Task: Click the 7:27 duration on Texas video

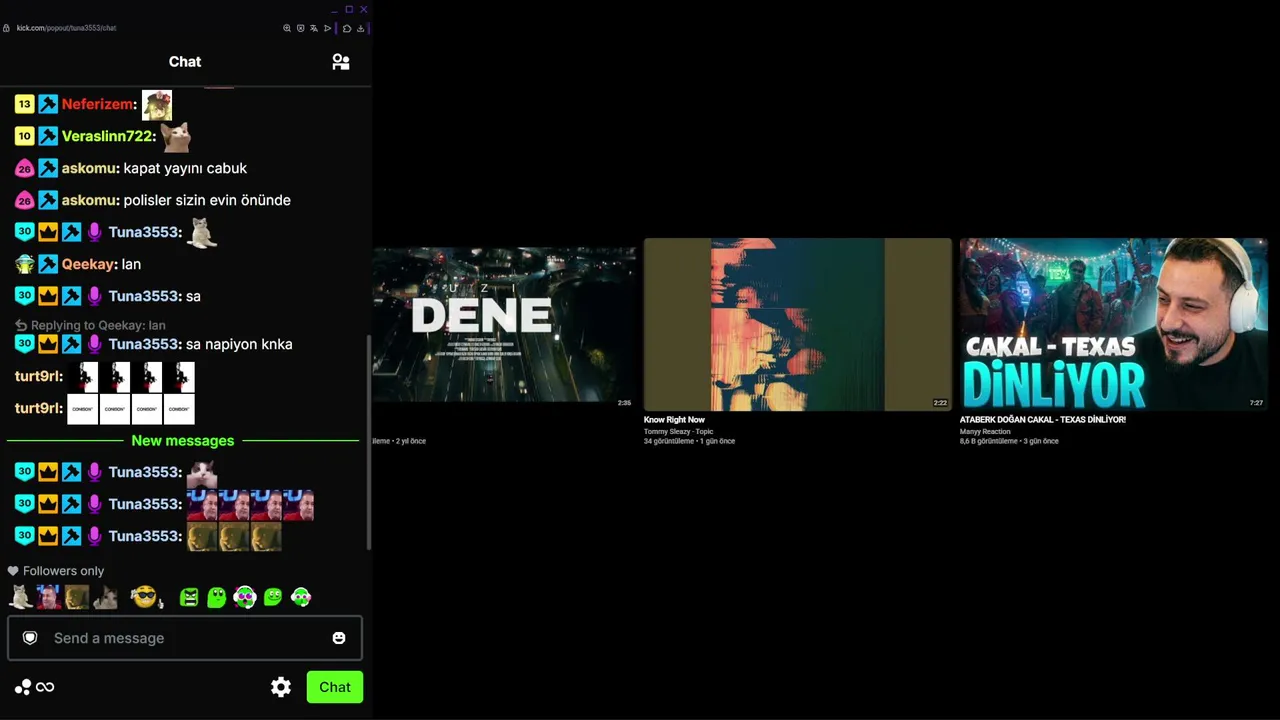Action: [1256, 403]
